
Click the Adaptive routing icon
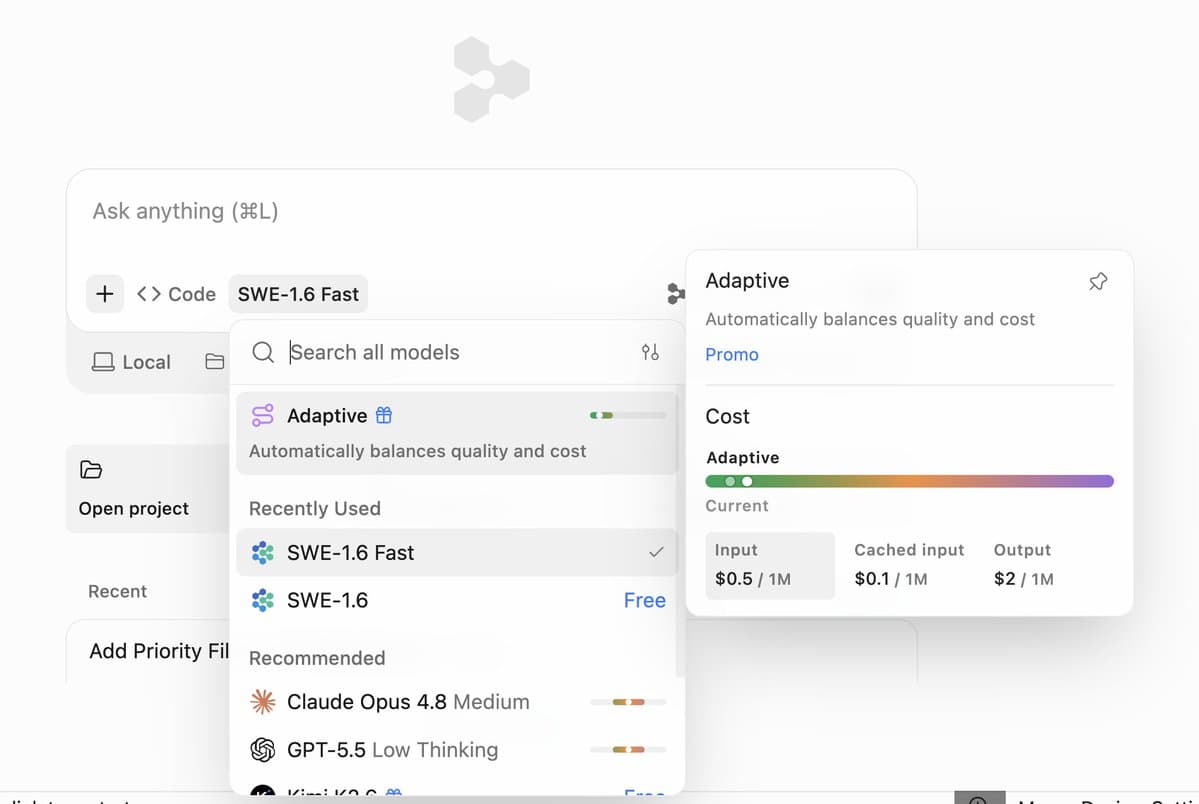click(262, 415)
